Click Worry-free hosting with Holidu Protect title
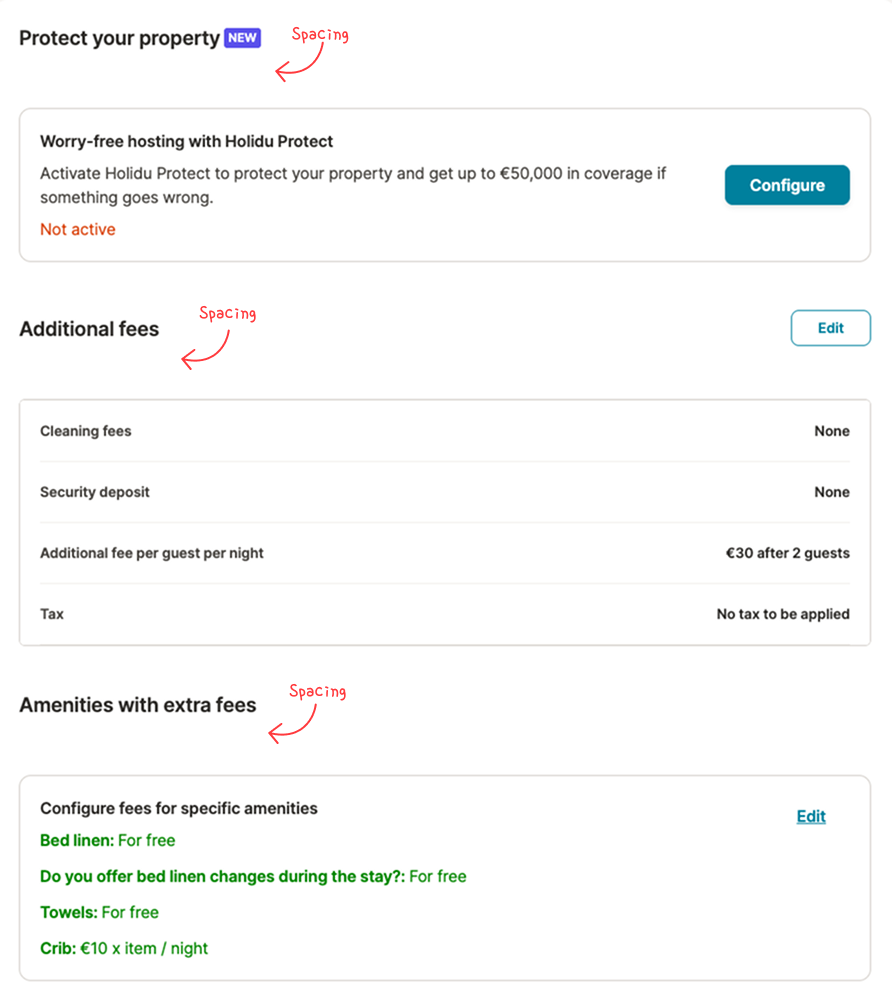 186,142
